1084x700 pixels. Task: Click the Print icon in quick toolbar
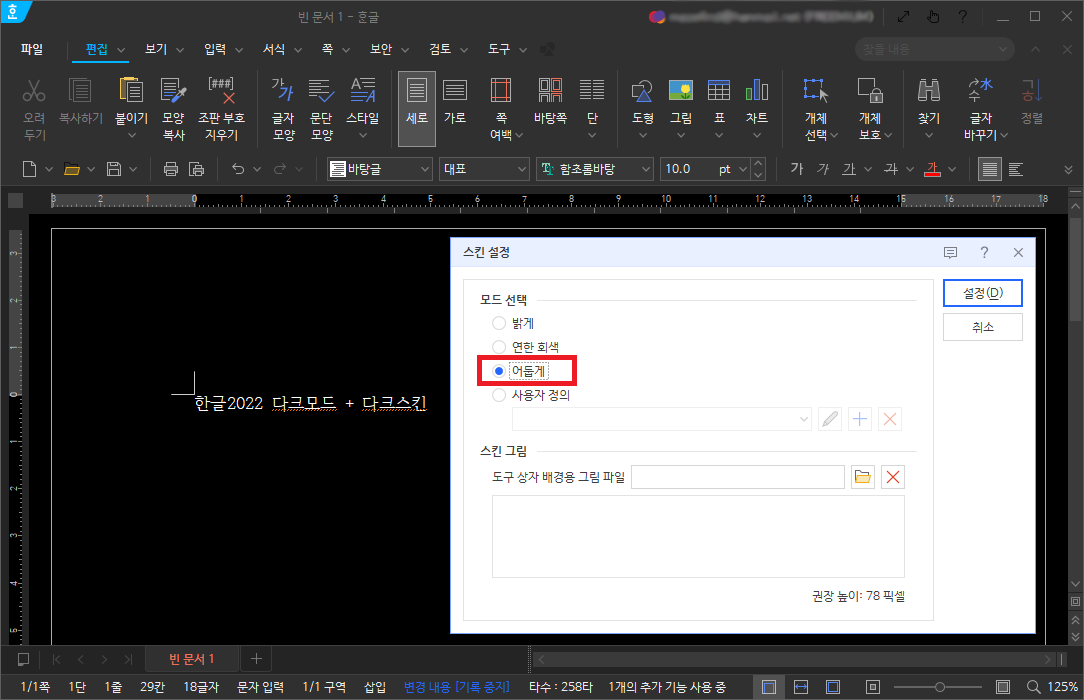click(171, 169)
